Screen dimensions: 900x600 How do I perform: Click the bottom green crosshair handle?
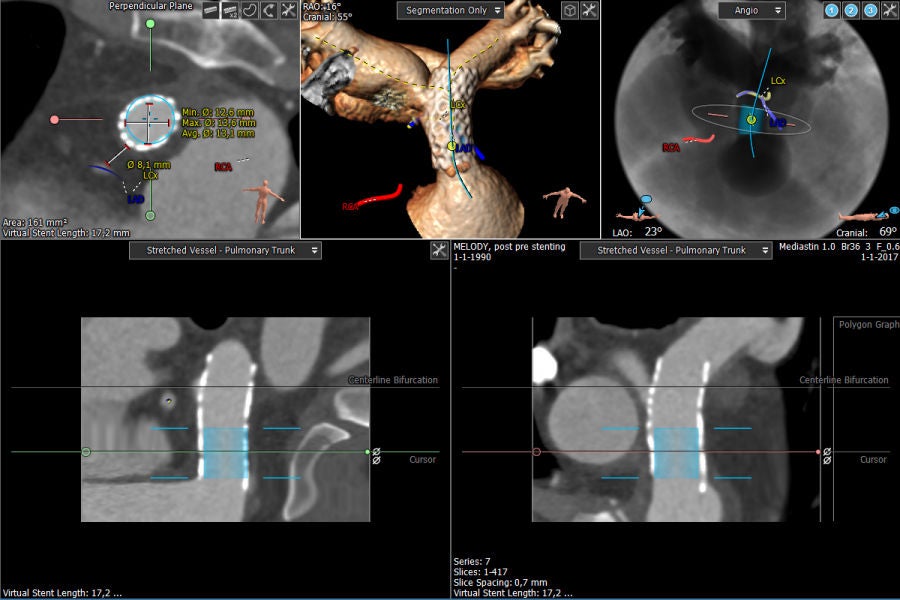point(150,216)
